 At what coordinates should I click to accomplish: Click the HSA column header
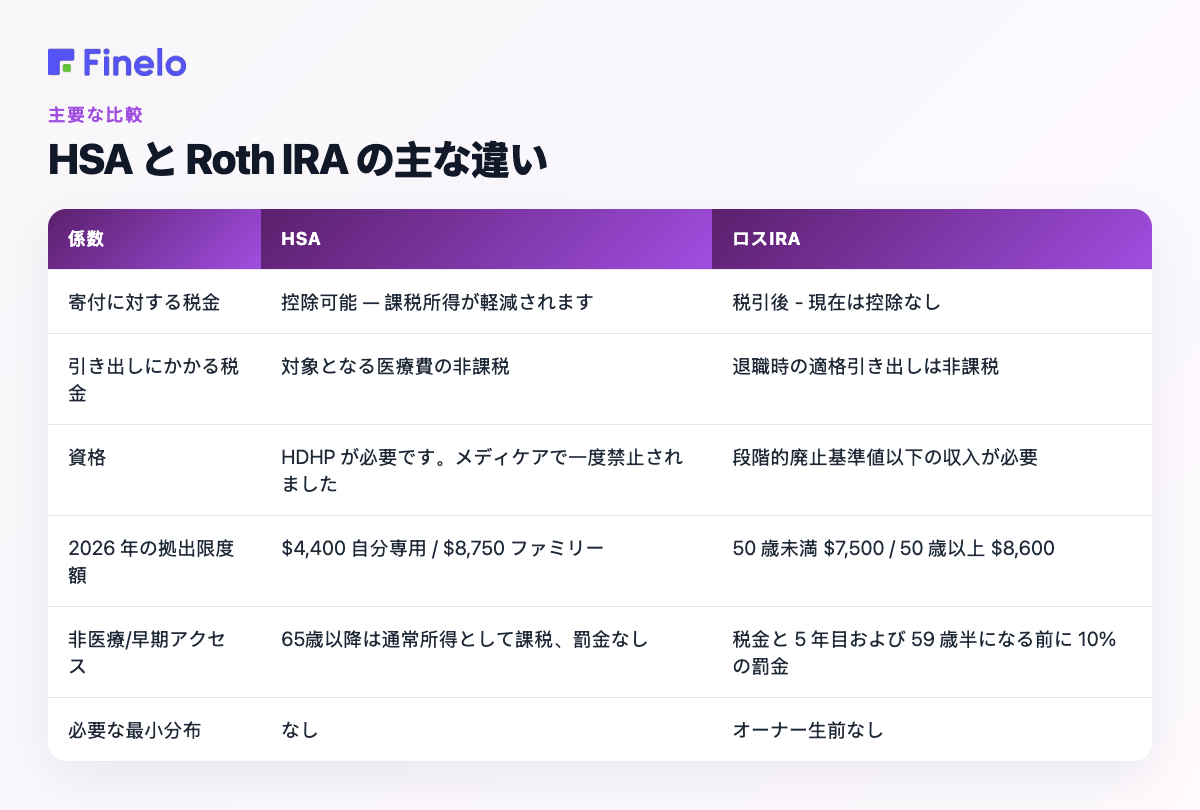tap(486, 239)
